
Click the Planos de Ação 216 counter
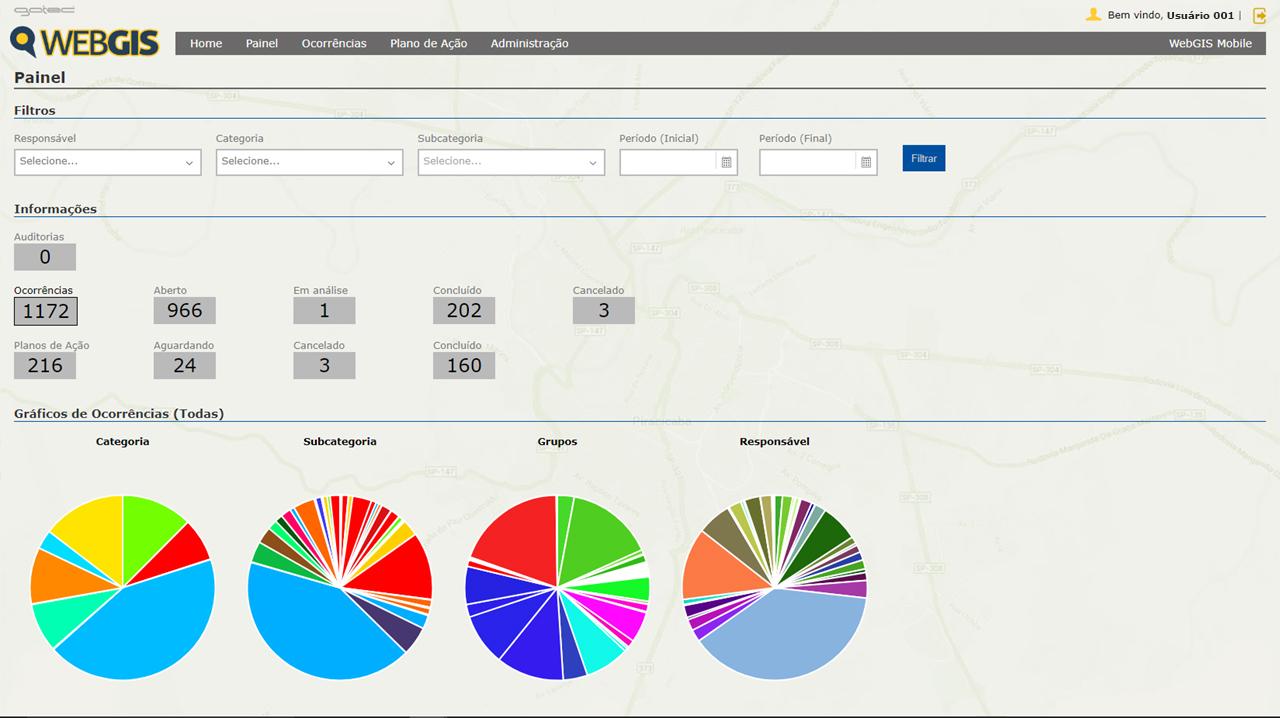(45, 366)
